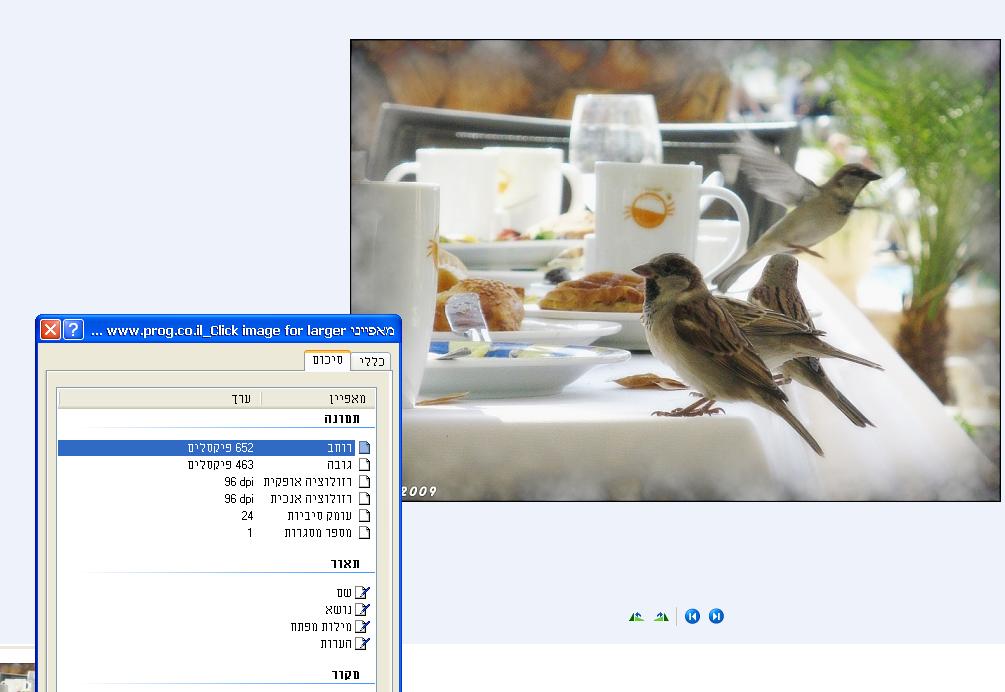The image size is (1005, 692).
Task: Click the value field of נושא
Action: (x=160, y=609)
